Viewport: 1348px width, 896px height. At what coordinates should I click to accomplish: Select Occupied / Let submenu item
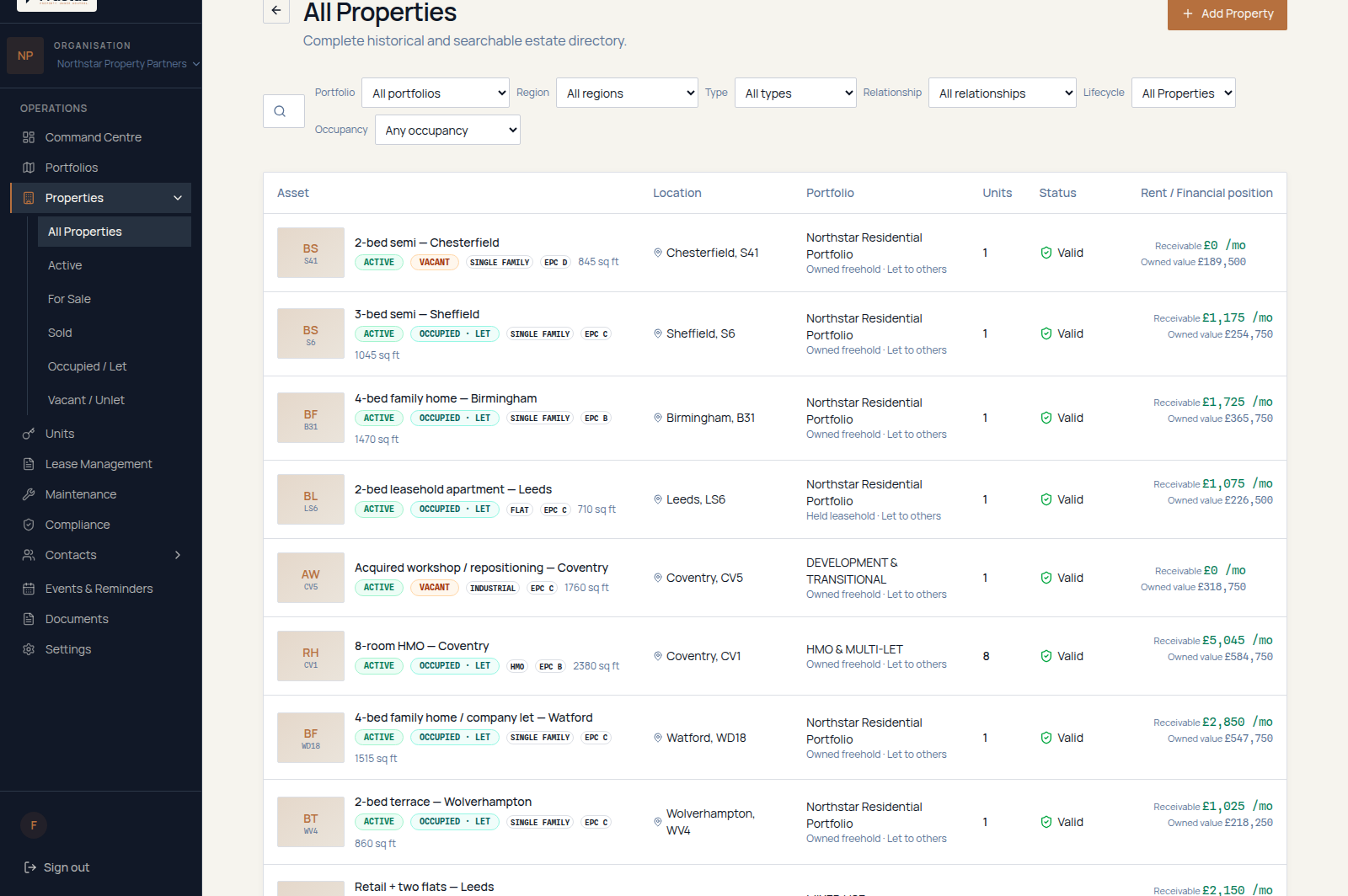pos(114,366)
